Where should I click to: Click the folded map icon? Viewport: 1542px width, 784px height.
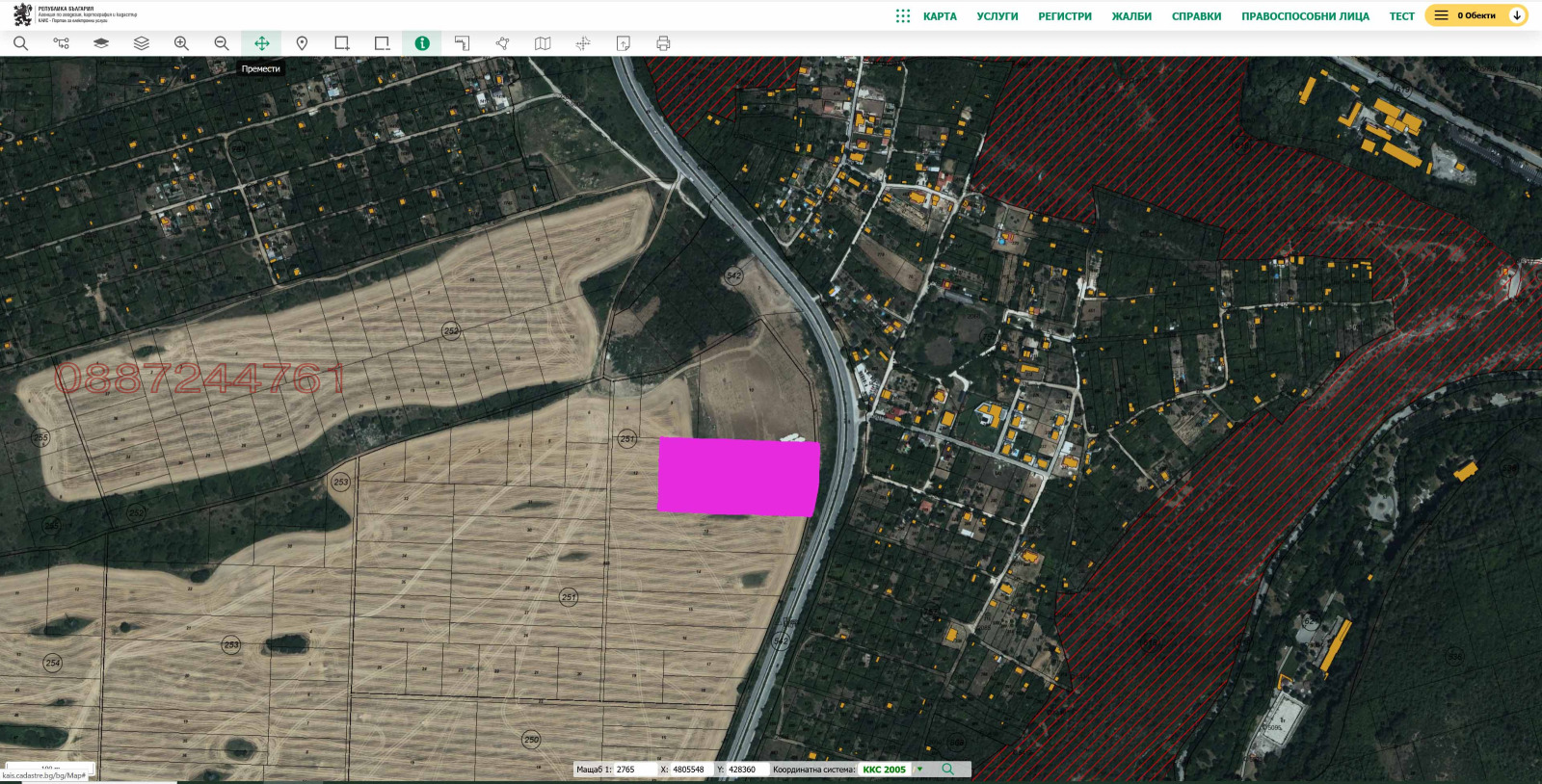click(x=543, y=43)
